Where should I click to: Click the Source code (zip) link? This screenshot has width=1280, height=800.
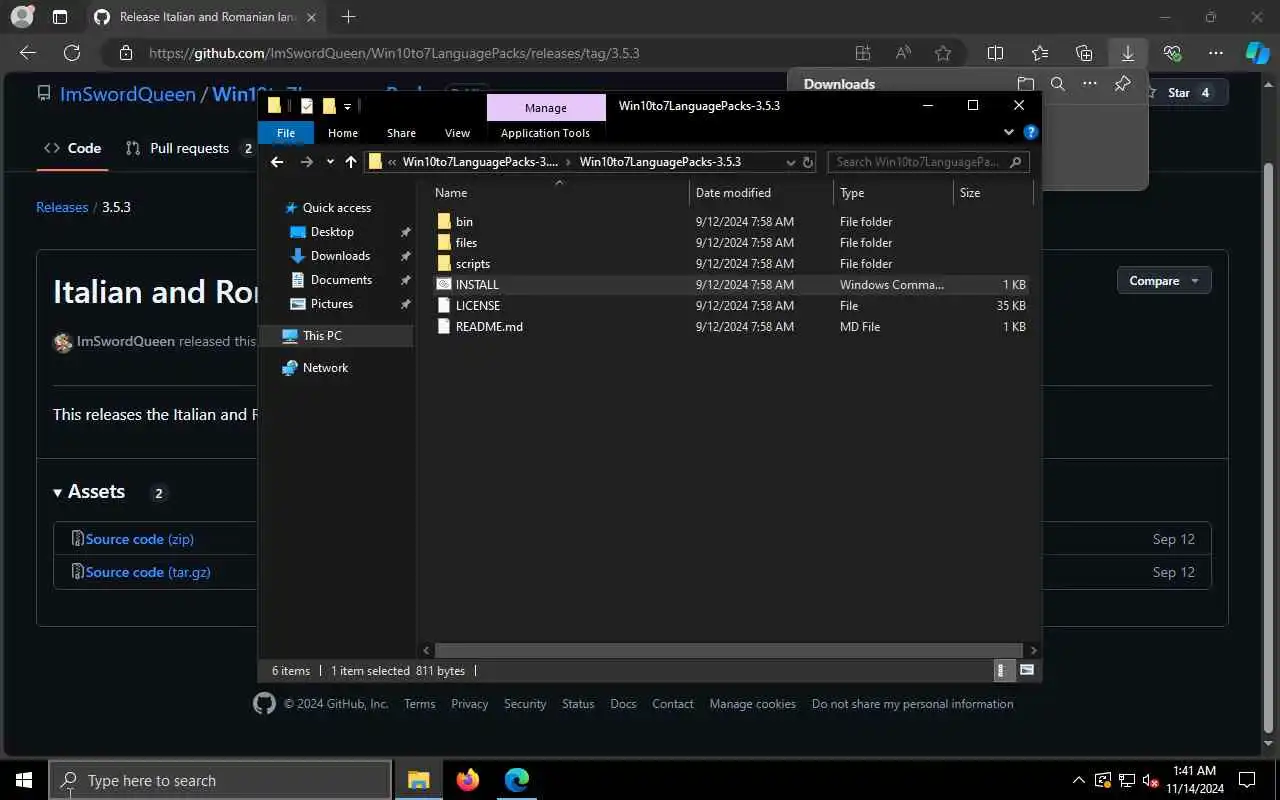[140, 539]
